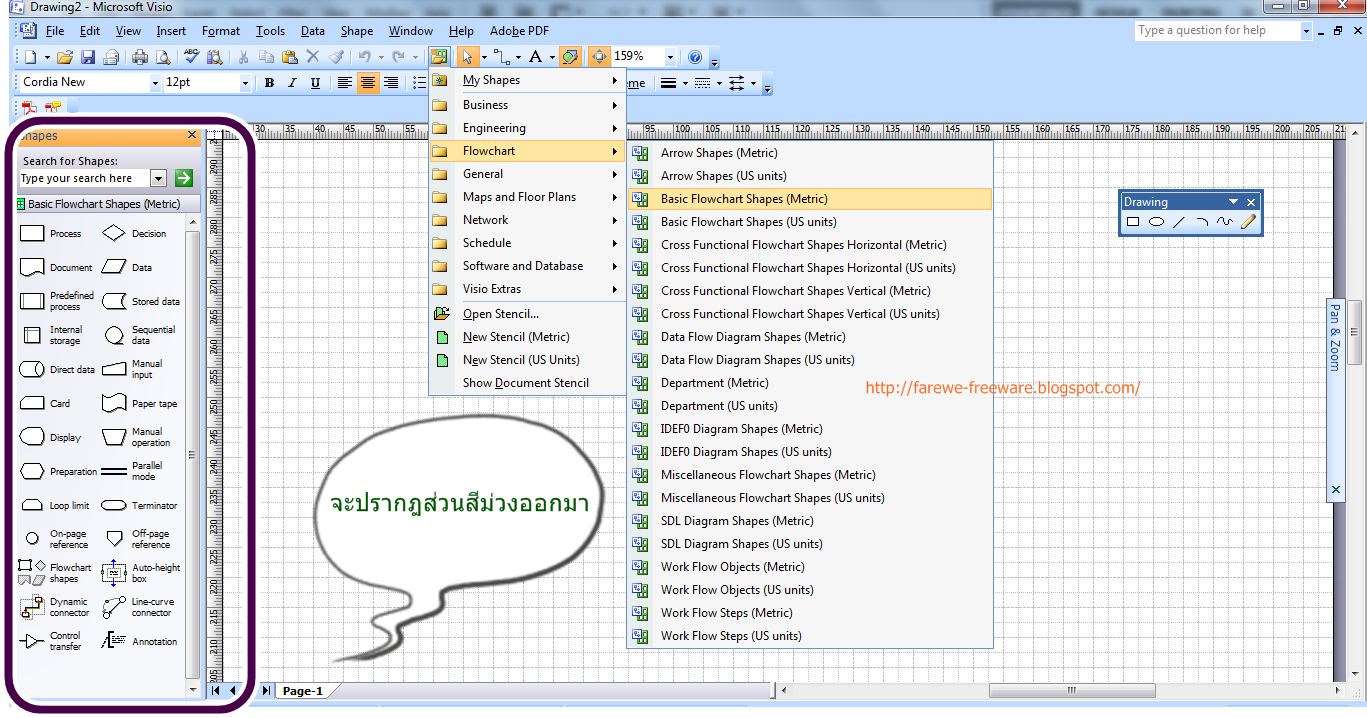1367x718 pixels.
Task: Select the Connector tool icon
Action: (502, 57)
